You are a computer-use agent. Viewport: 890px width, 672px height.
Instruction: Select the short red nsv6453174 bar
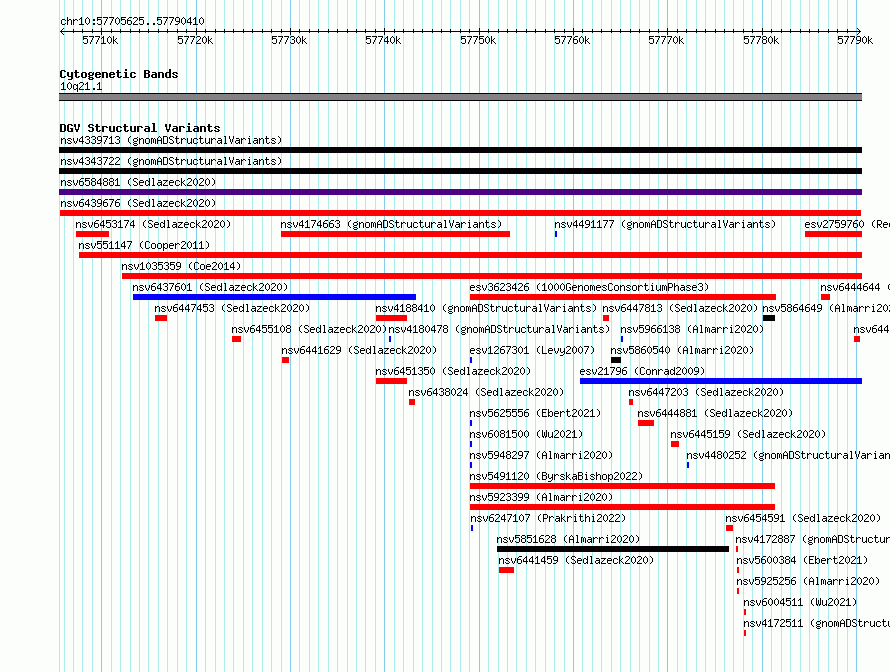coord(93,234)
